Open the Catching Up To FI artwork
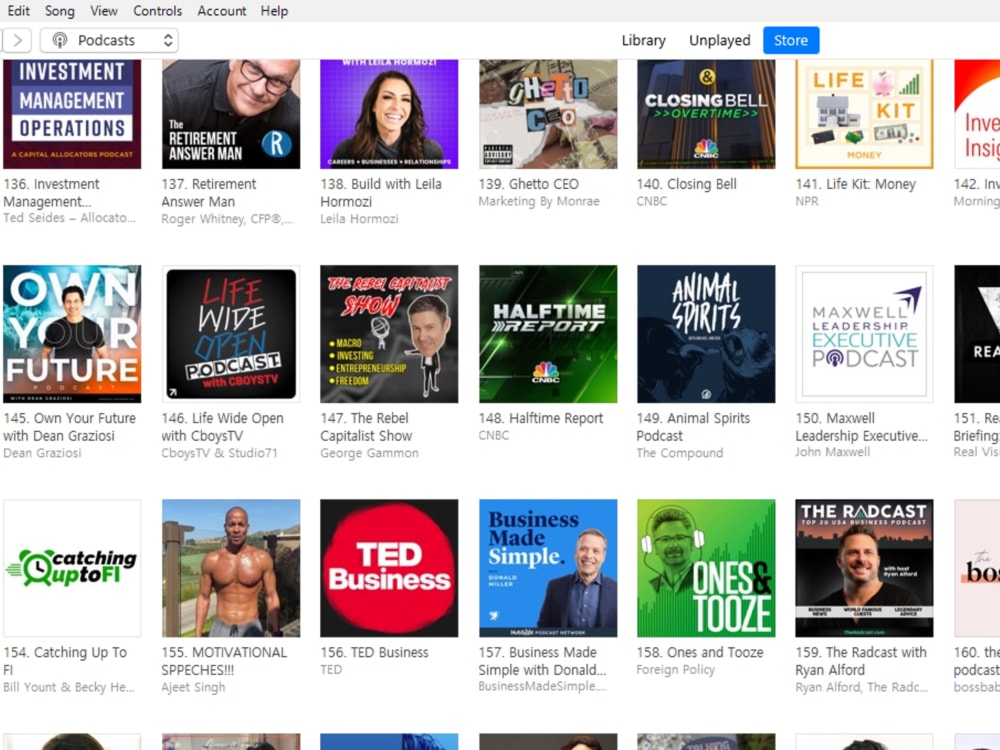The image size is (1000, 750). pyautogui.click(x=72, y=568)
